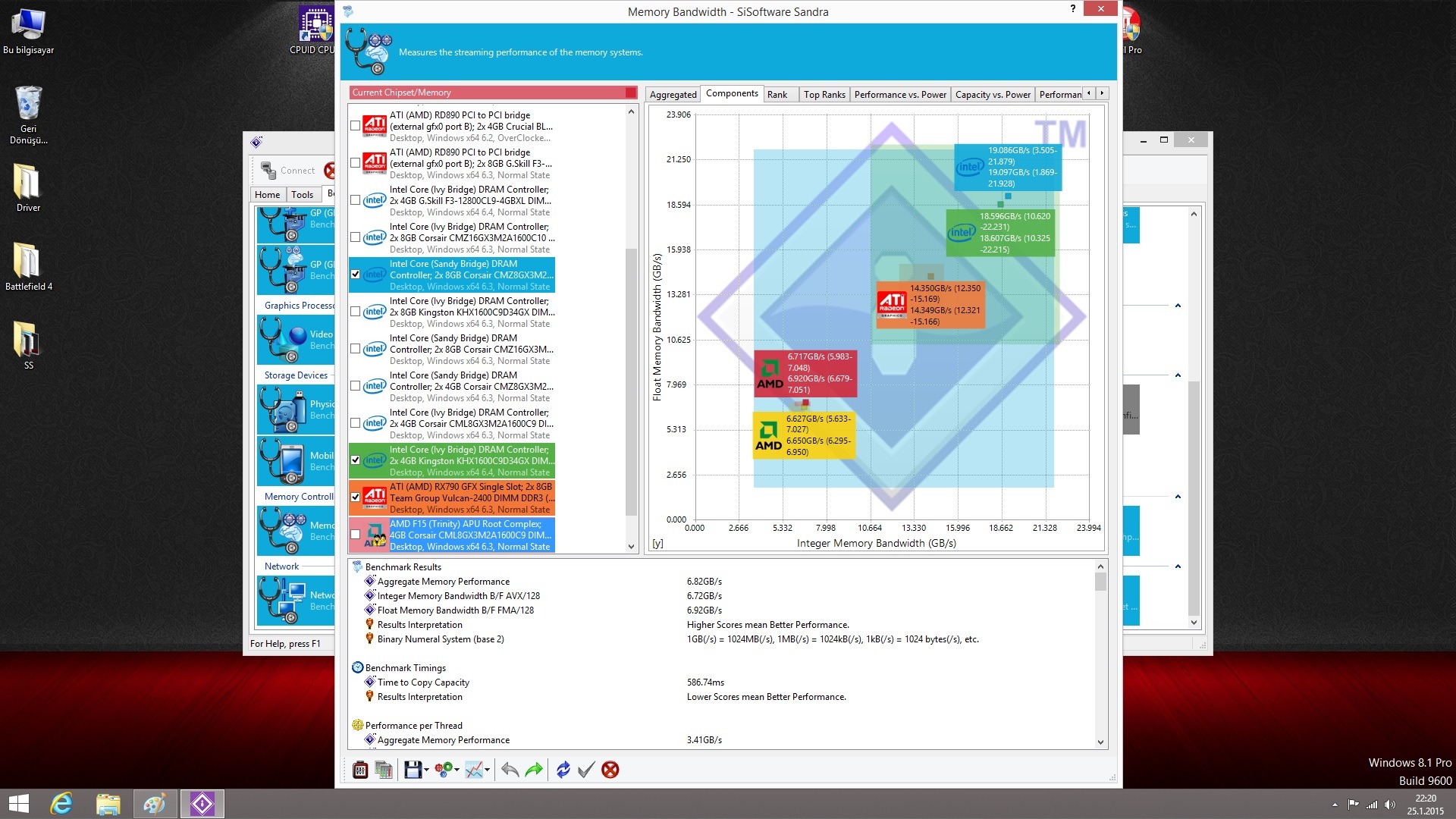Open Physical Disks benchmark in background Sandra window
This screenshot has height=819, width=1456.
(x=296, y=409)
